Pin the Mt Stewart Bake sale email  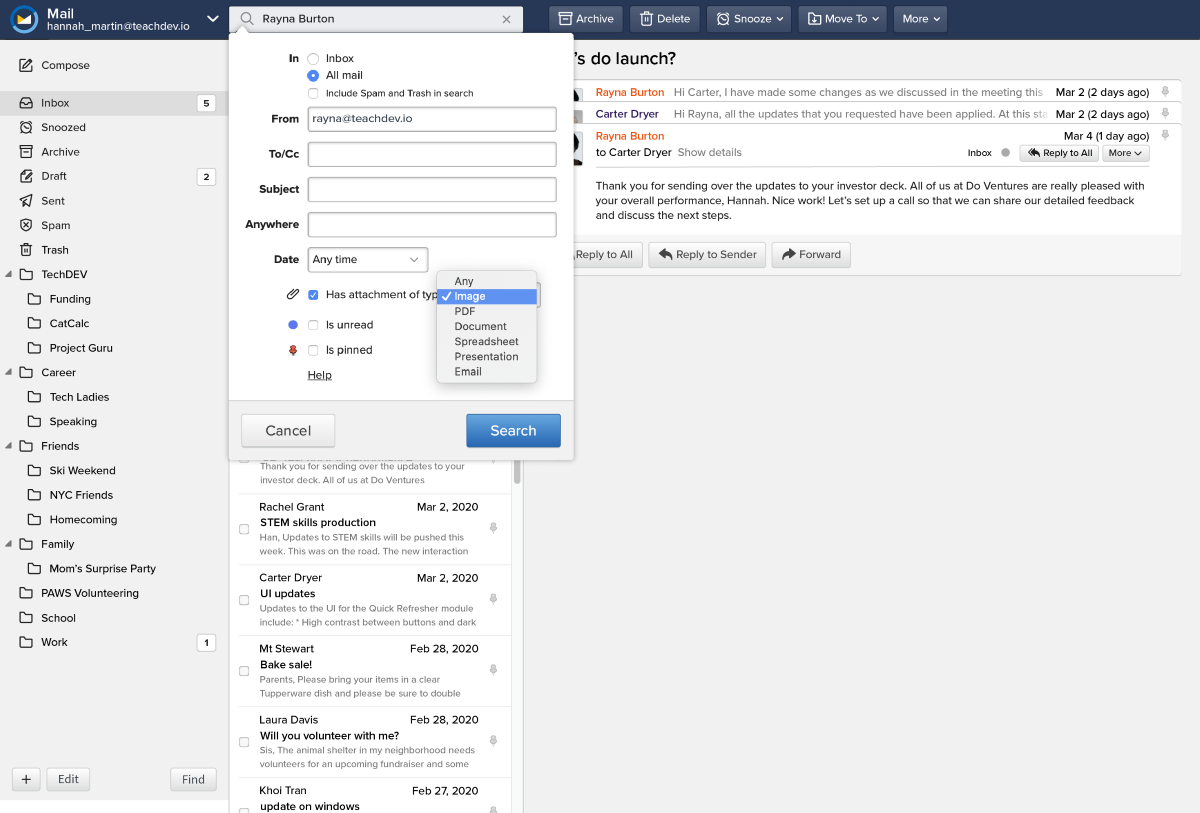click(x=493, y=670)
